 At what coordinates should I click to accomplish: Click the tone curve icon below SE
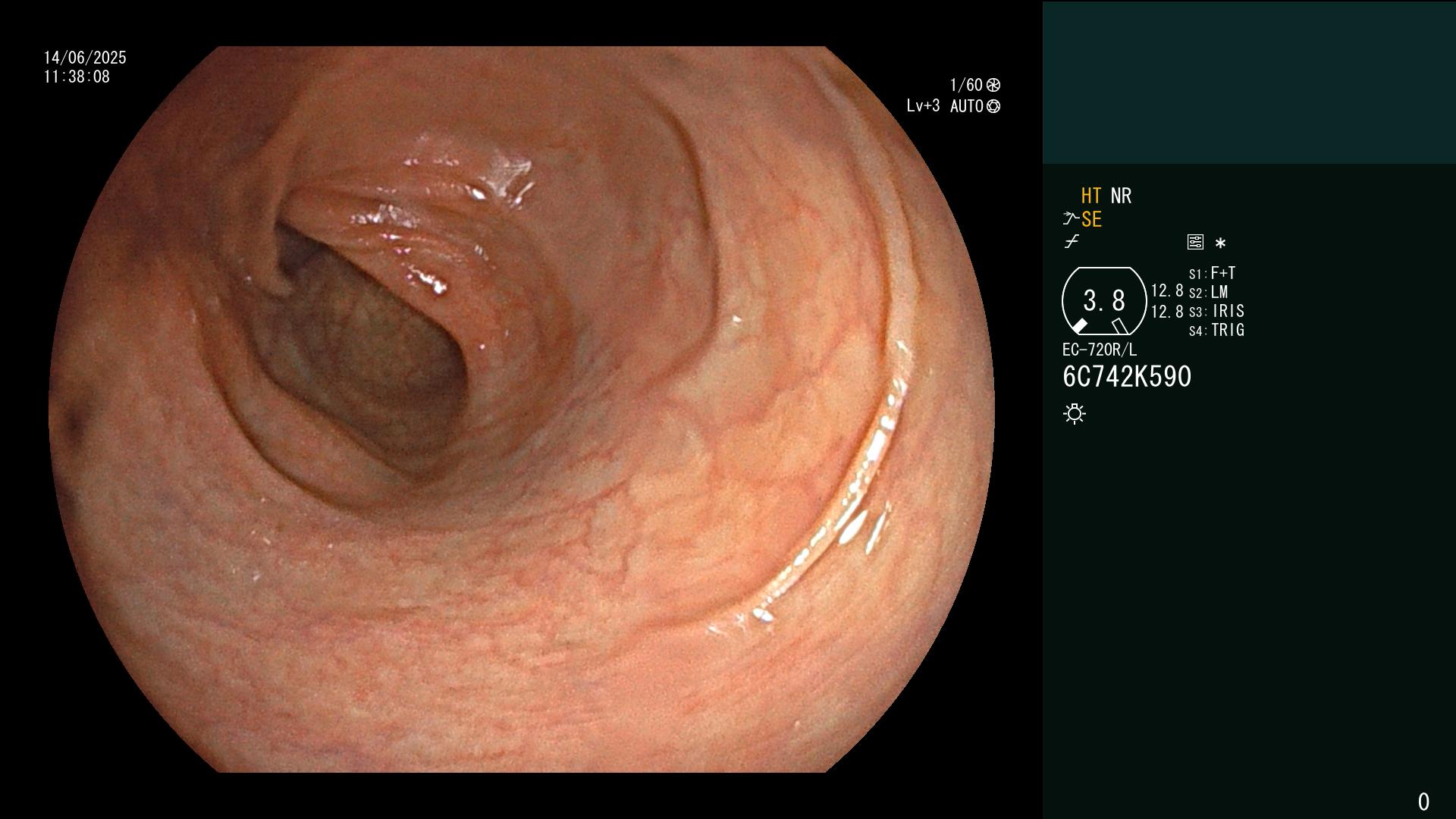point(1072,242)
